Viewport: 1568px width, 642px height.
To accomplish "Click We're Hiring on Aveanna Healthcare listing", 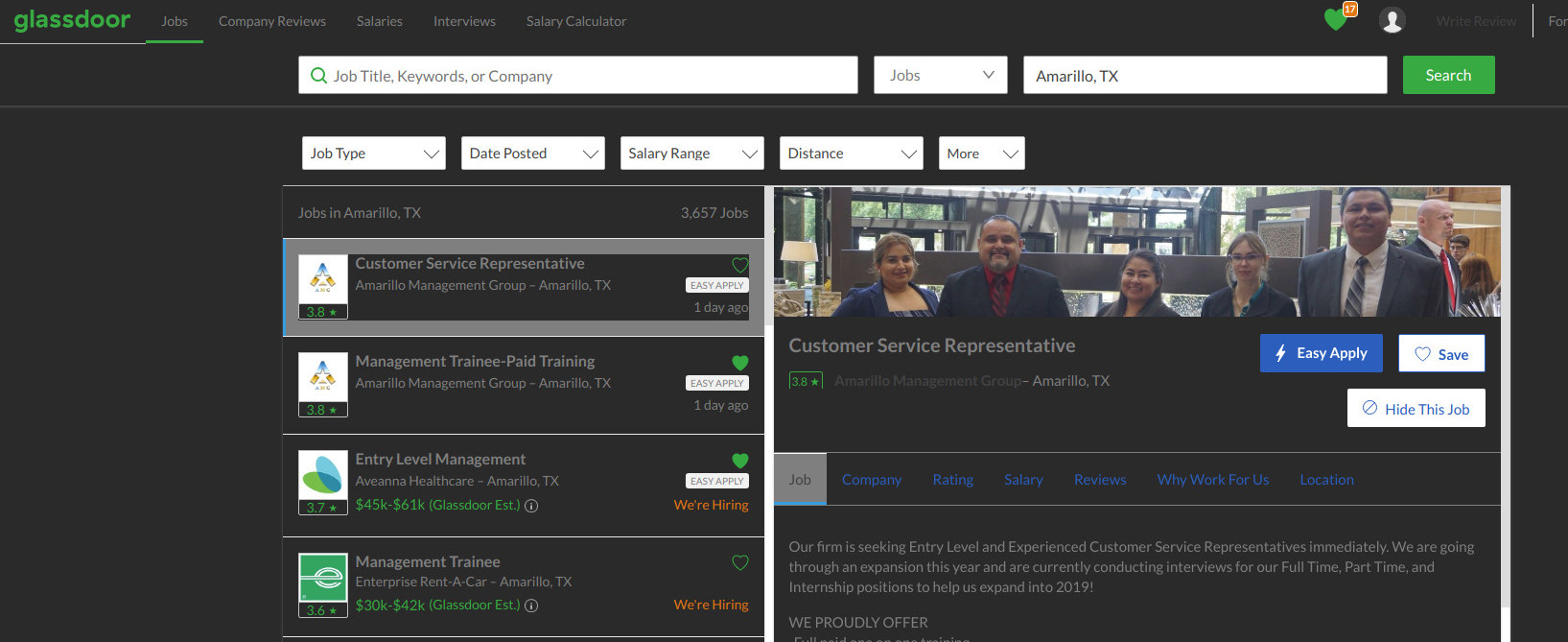I will tap(711, 505).
